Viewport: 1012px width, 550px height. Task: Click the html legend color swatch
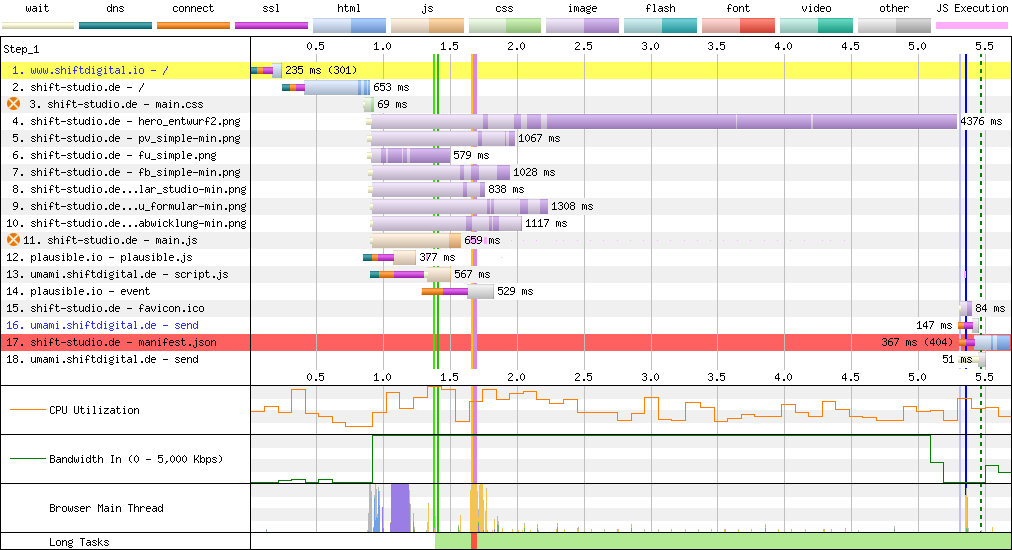click(349, 26)
